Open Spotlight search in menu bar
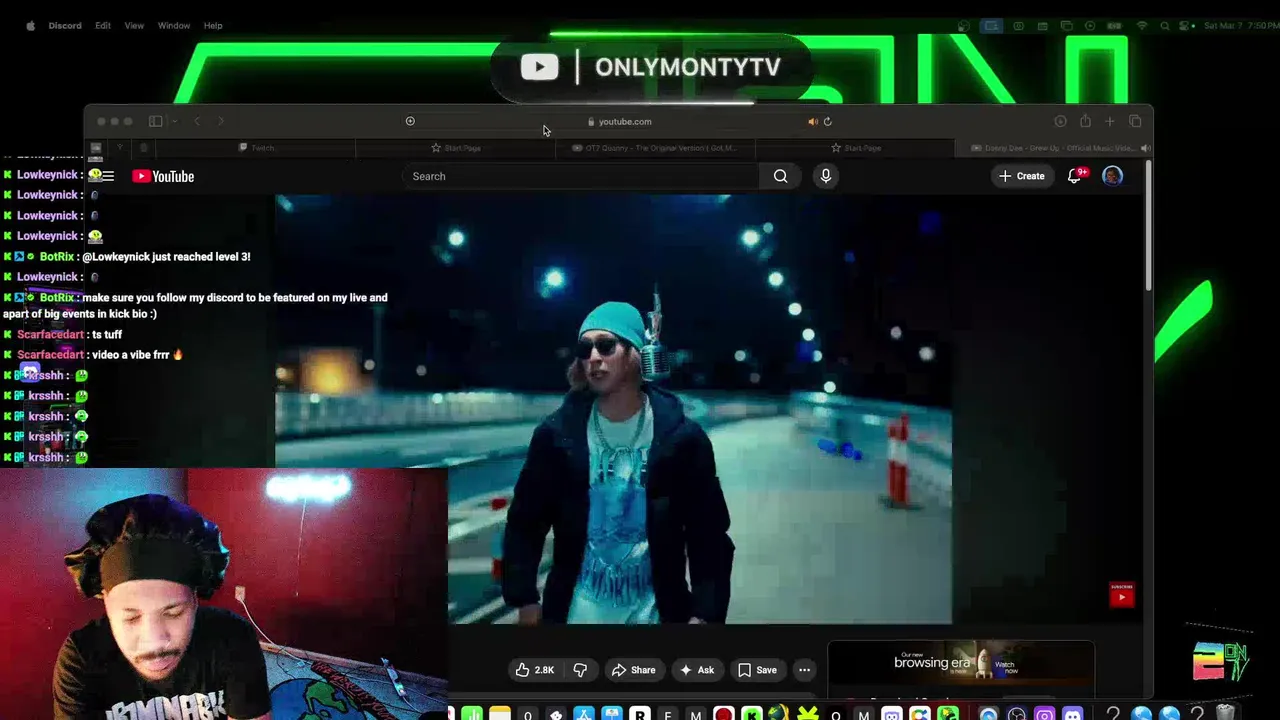The width and height of the screenshot is (1280, 720). point(1165,26)
